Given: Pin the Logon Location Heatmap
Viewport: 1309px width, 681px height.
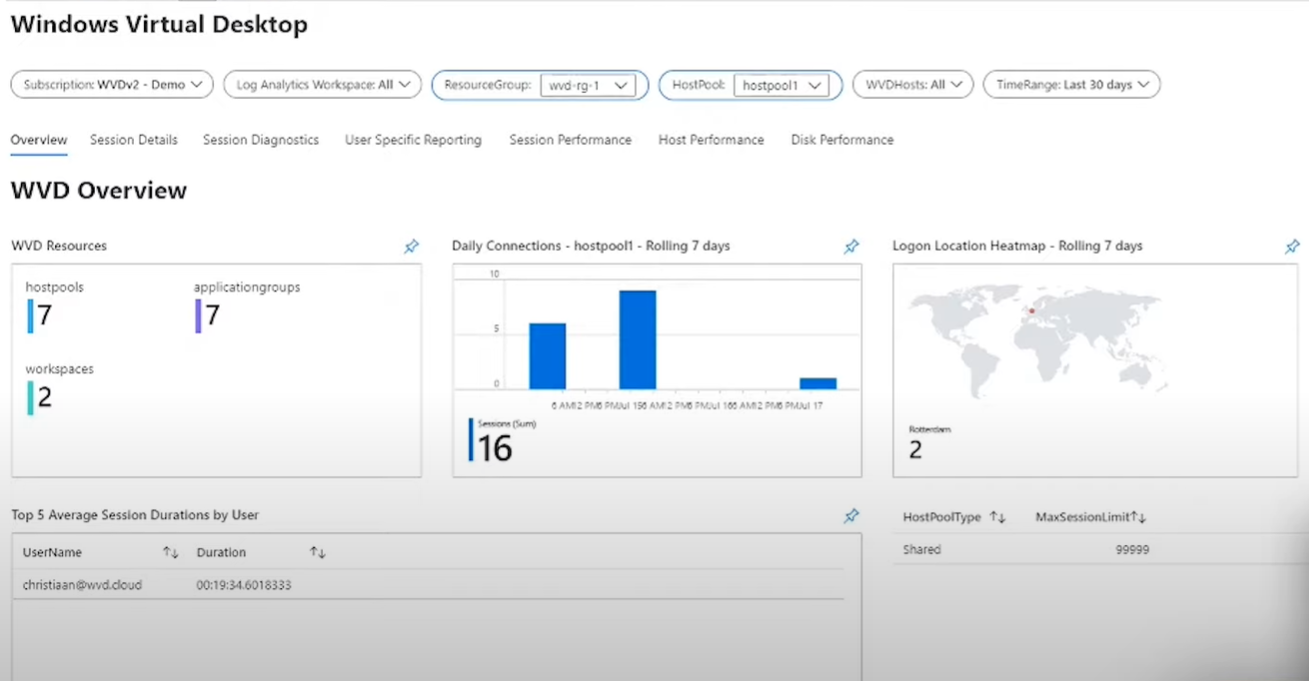Looking at the screenshot, I should (1292, 246).
